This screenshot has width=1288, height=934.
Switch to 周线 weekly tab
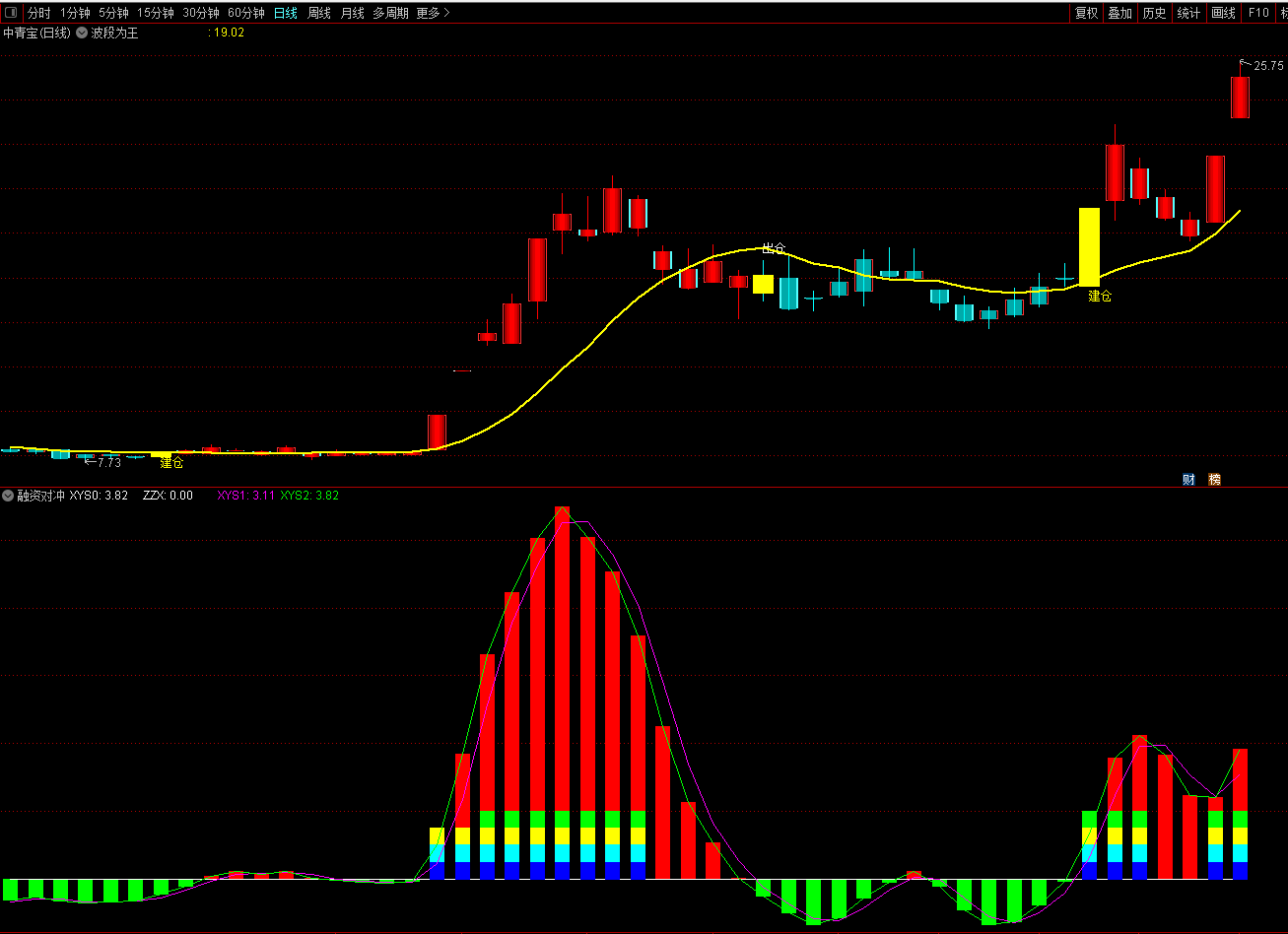[319, 13]
